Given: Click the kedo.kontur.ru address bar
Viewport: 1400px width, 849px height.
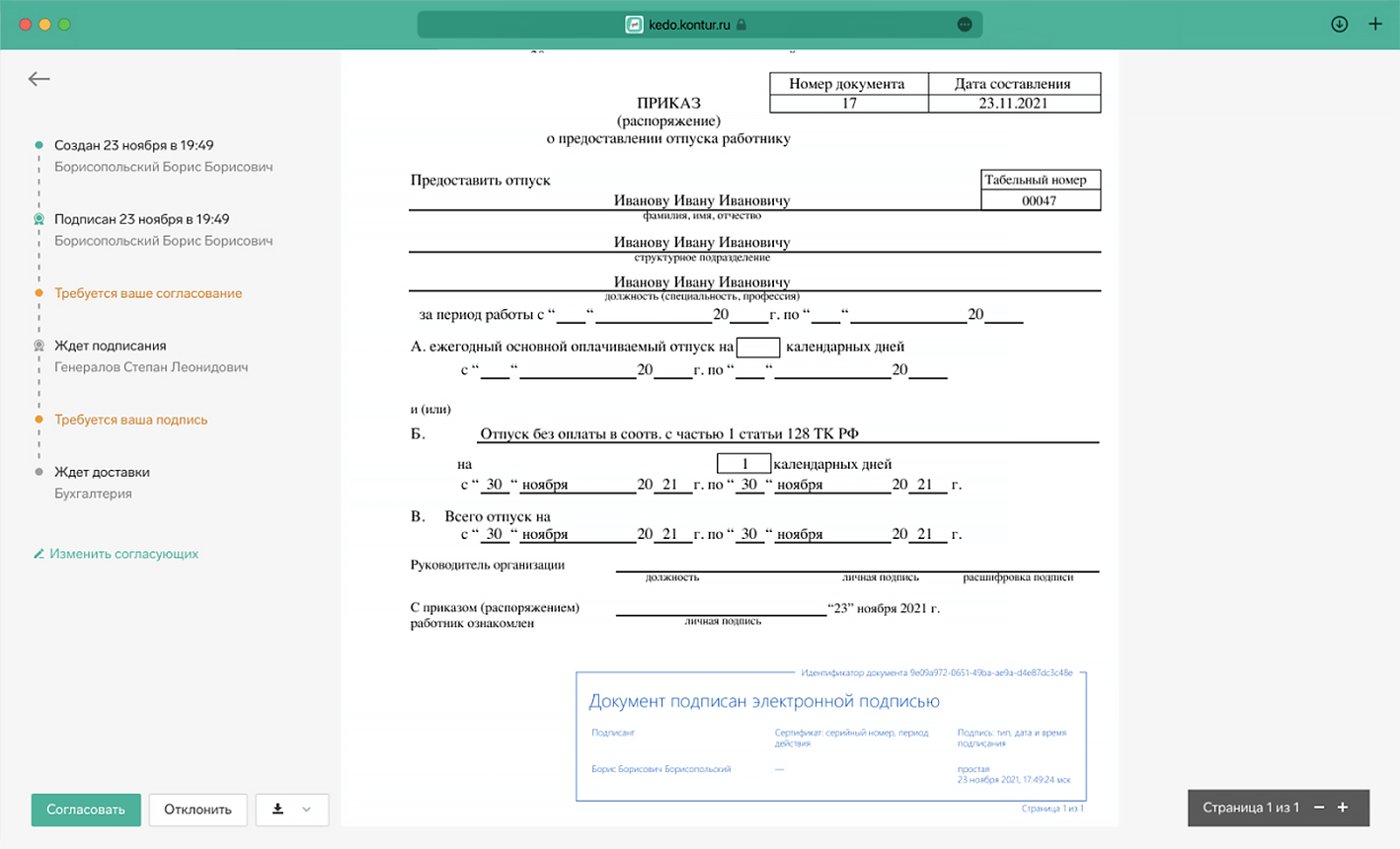Looking at the screenshot, I should [x=699, y=25].
